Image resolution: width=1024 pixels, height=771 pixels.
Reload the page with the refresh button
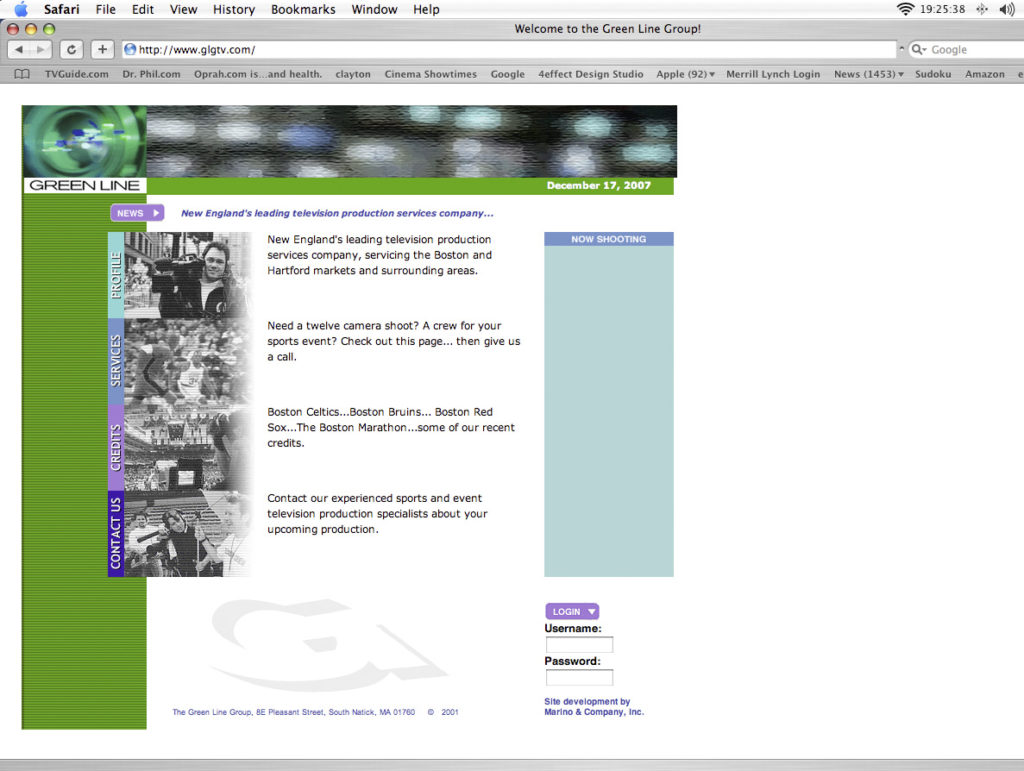tap(71, 50)
